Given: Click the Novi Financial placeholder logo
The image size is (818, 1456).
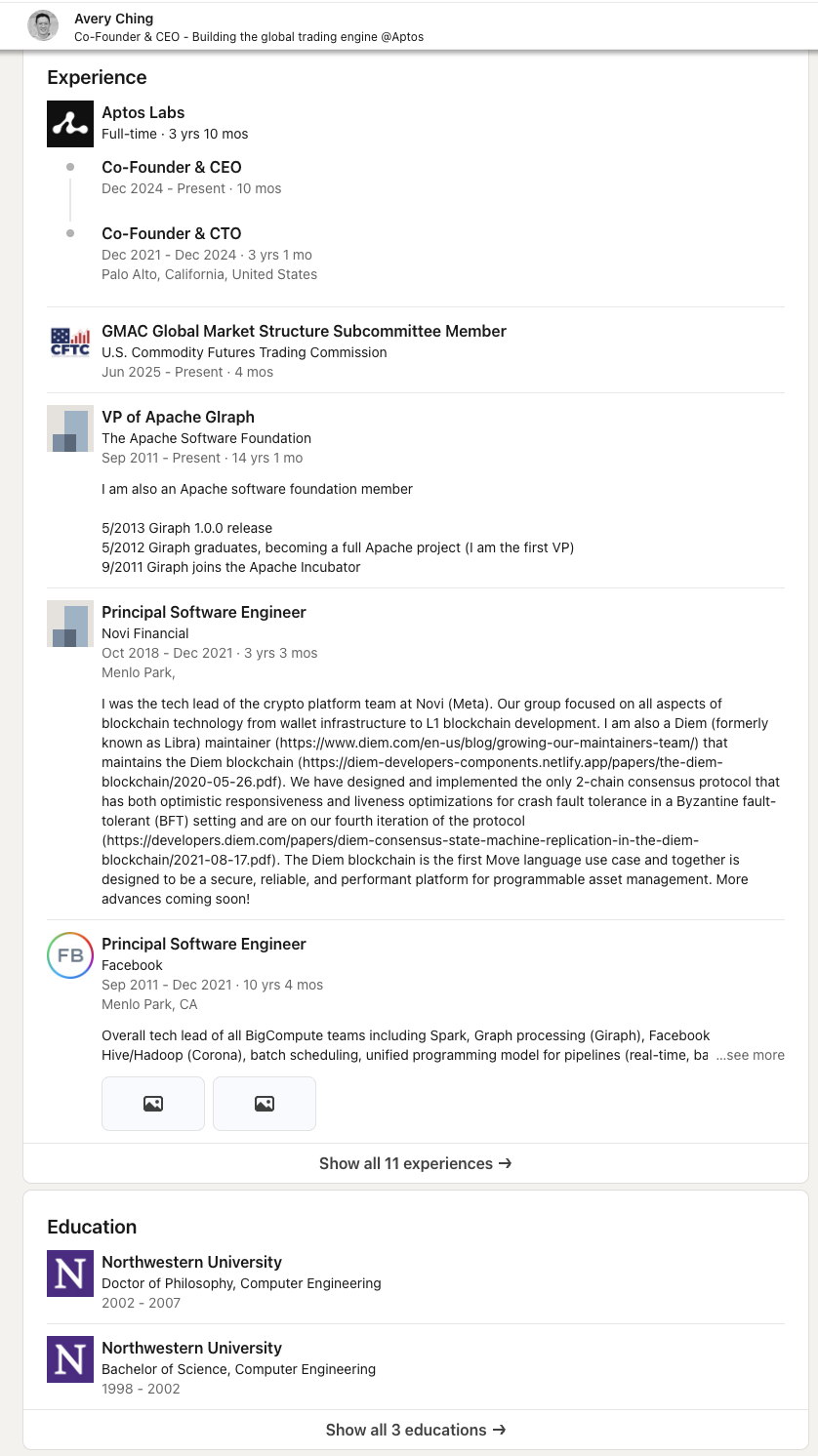Looking at the screenshot, I should click(70, 624).
